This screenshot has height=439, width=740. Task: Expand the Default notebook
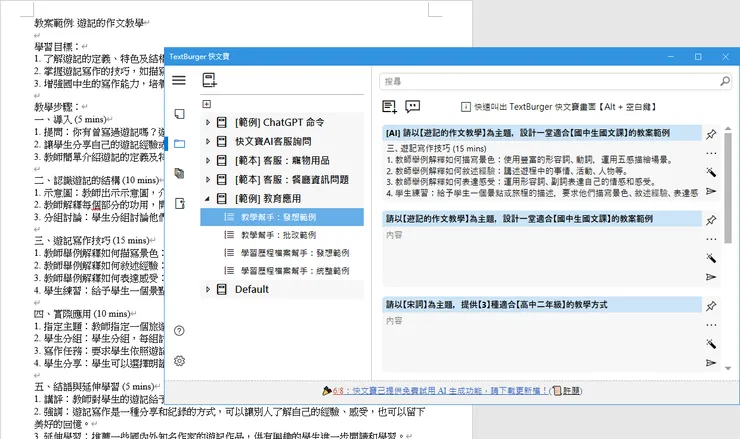tap(208, 289)
